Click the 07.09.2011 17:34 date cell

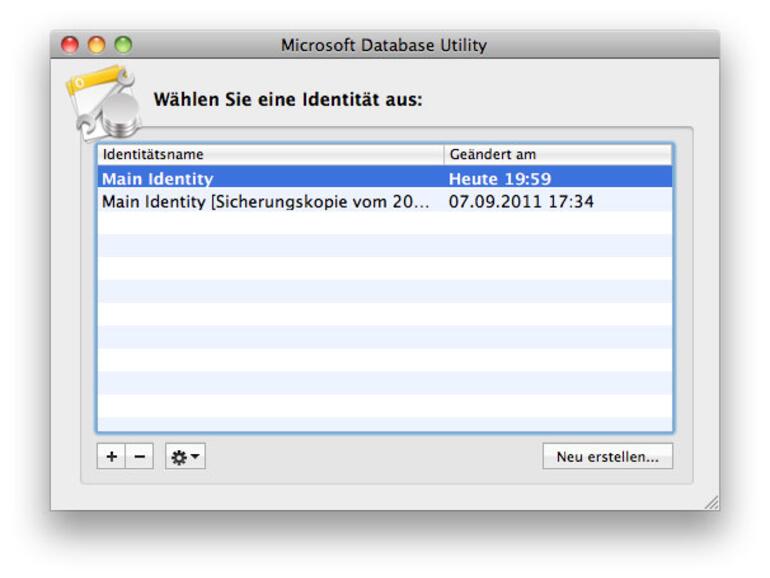point(521,201)
